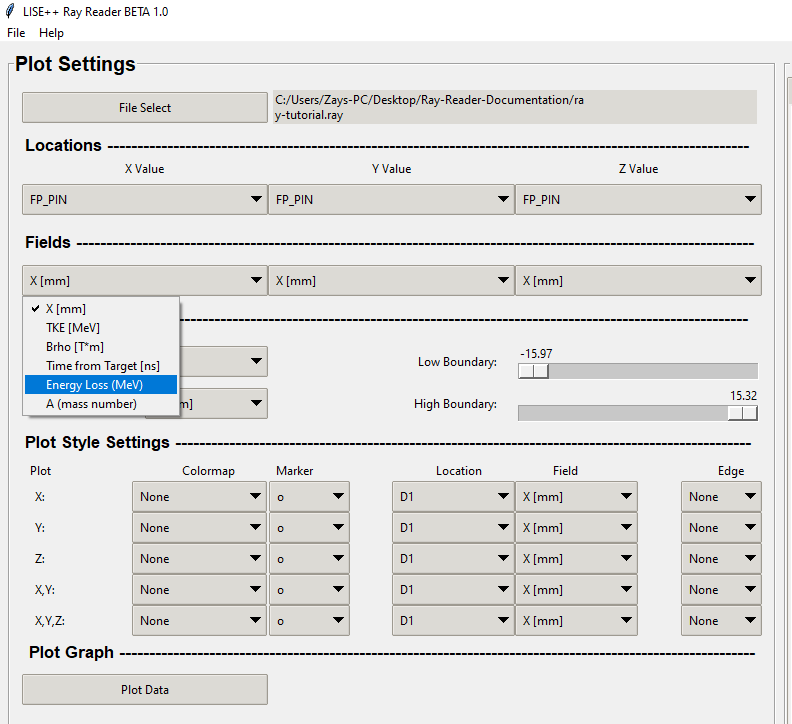The height and width of the screenshot is (724, 792).
Task: Click the LISE++ feather app icon
Action: [10, 12]
